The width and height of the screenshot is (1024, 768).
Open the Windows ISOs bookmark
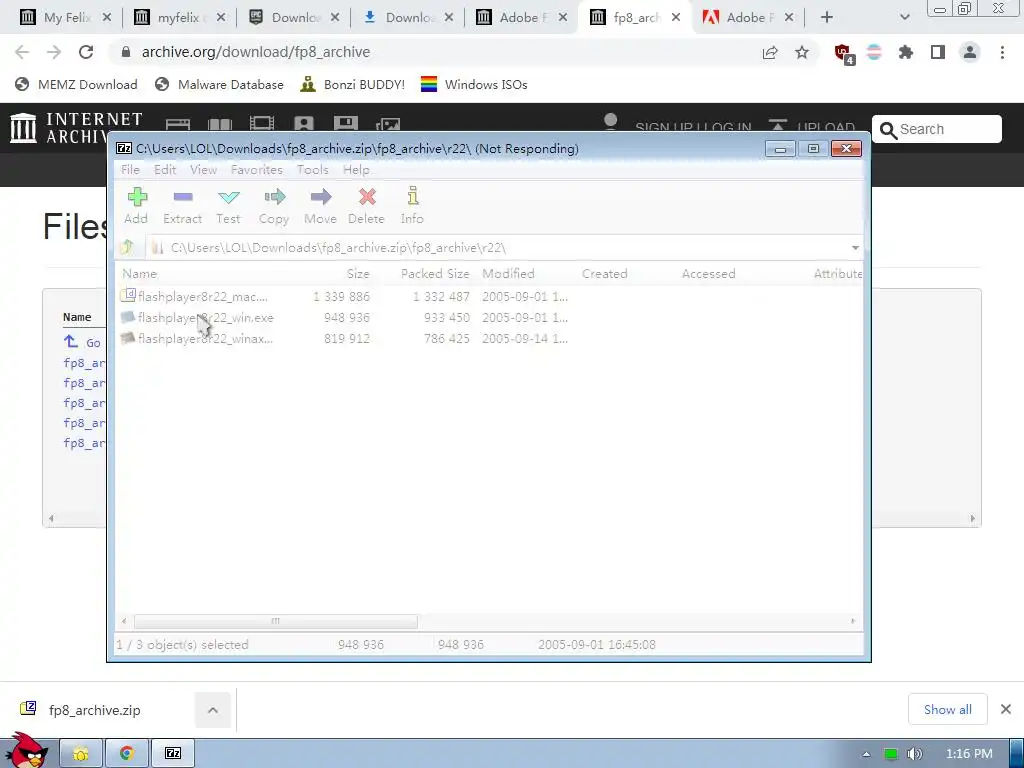pyautogui.click(x=474, y=85)
